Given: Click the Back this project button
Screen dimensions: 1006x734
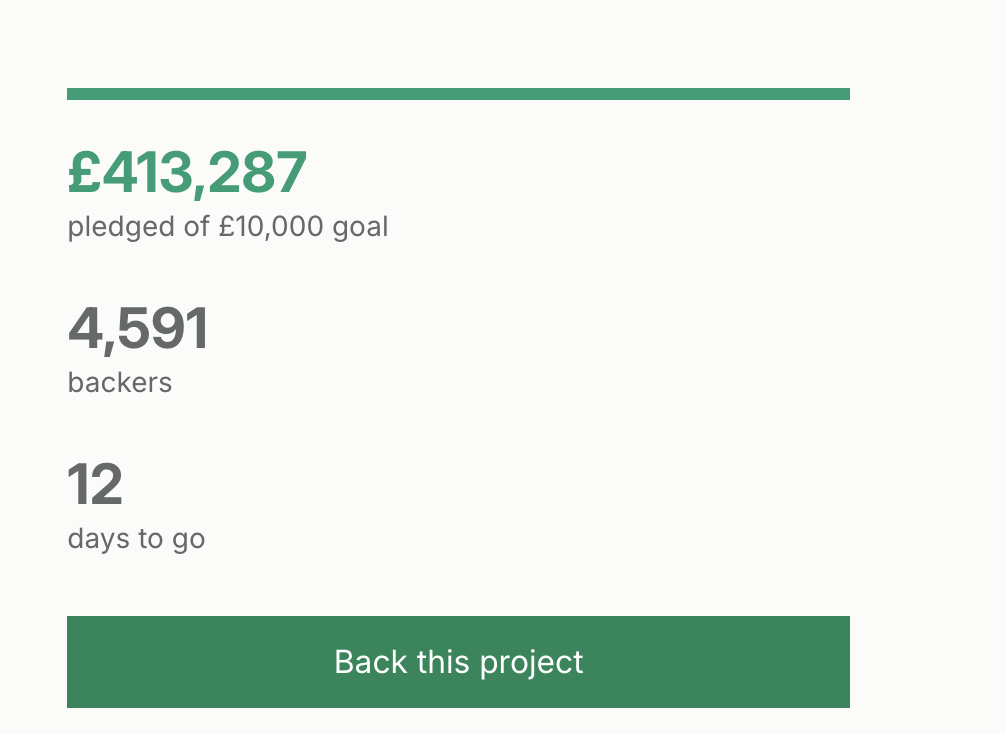Looking at the screenshot, I should (458, 662).
